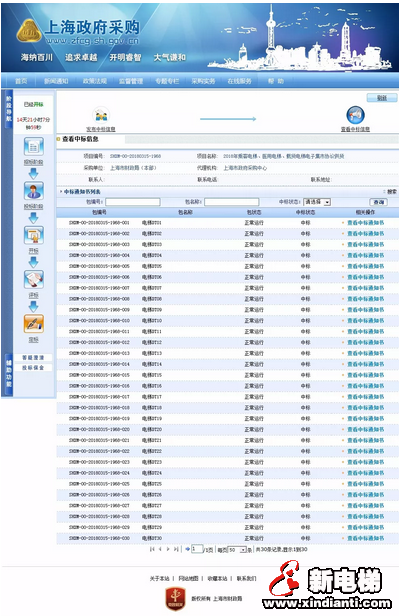Open the 采购实务 menu item
The image size is (400, 616).
pos(203,81)
